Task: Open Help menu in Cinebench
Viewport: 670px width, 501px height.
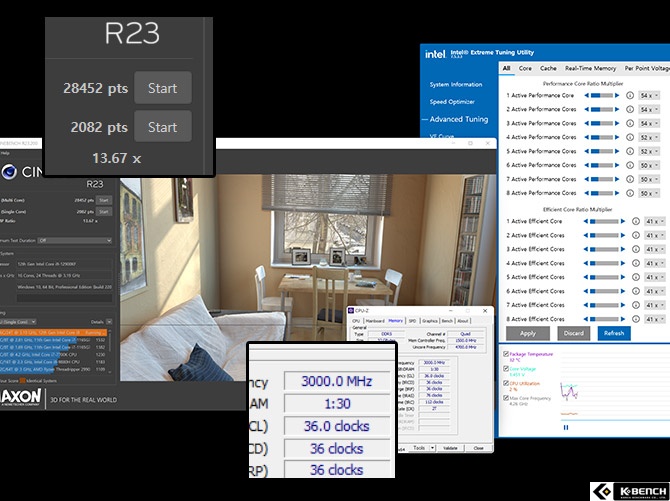Action: point(5,153)
